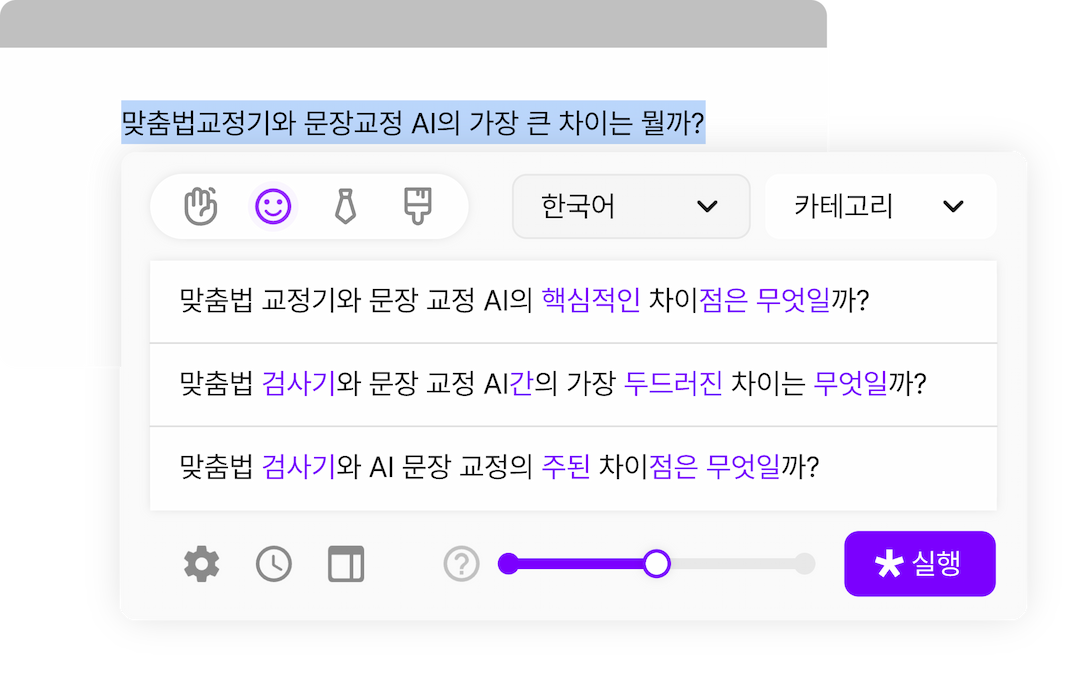Open history with the clock icon
Viewport: 1080px width, 673px height.
click(x=274, y=565)
